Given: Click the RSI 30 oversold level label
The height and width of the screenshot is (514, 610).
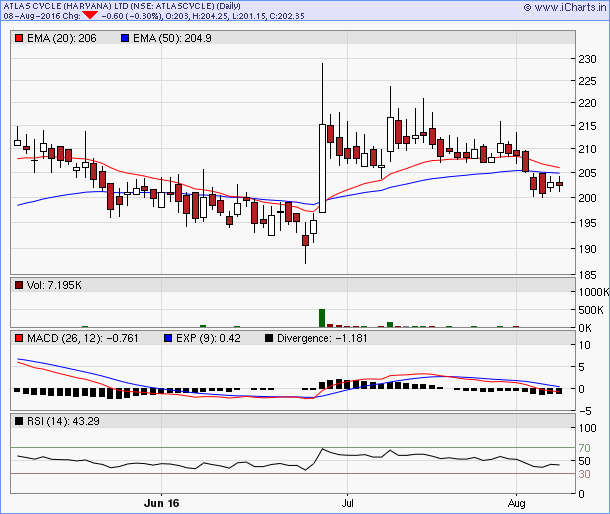Looking at the screenshot, I should point(584,474).
